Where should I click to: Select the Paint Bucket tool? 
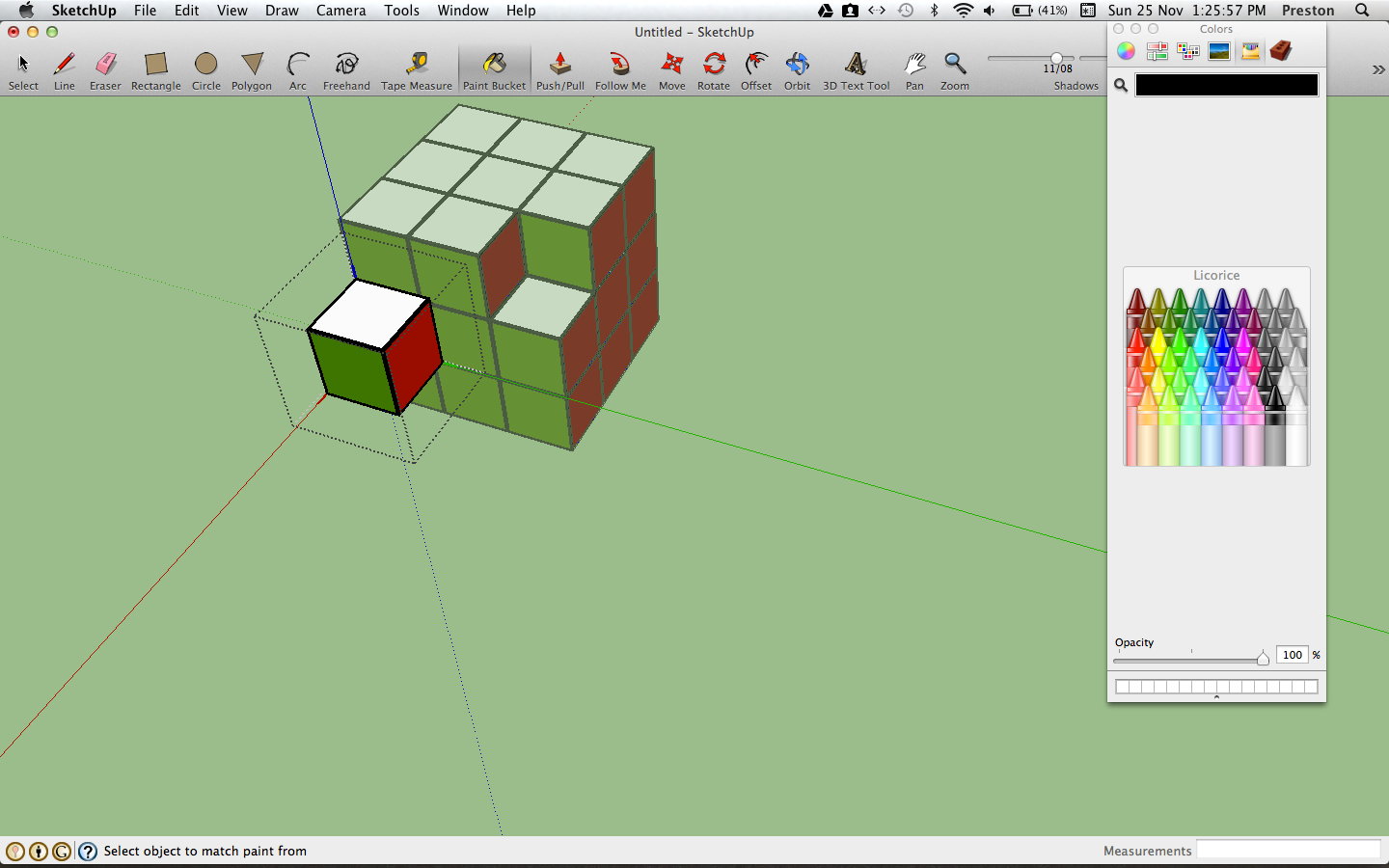point(494,63)
